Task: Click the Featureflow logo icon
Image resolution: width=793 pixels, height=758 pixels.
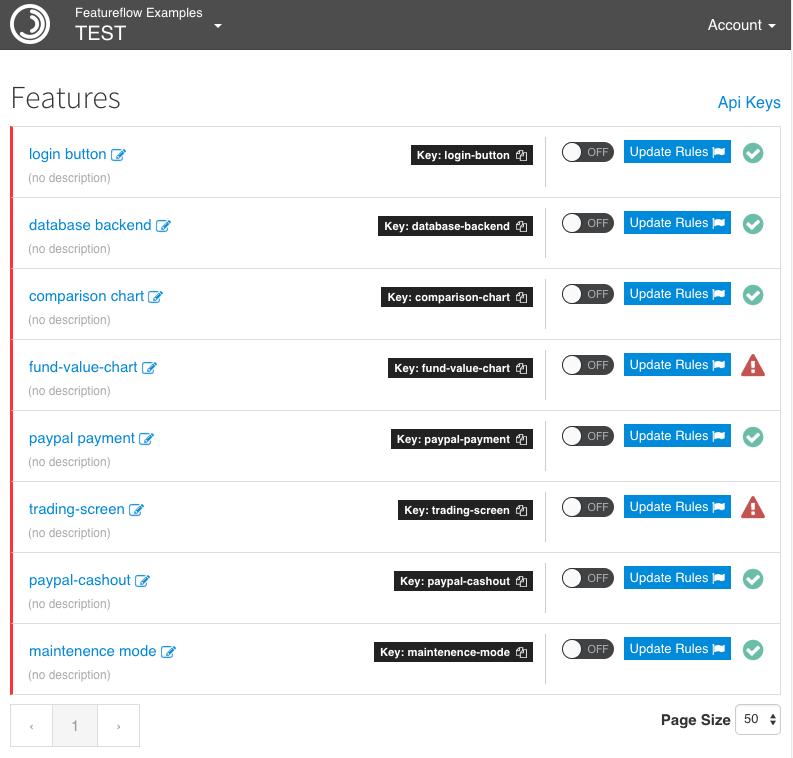Action: (30, 25)
